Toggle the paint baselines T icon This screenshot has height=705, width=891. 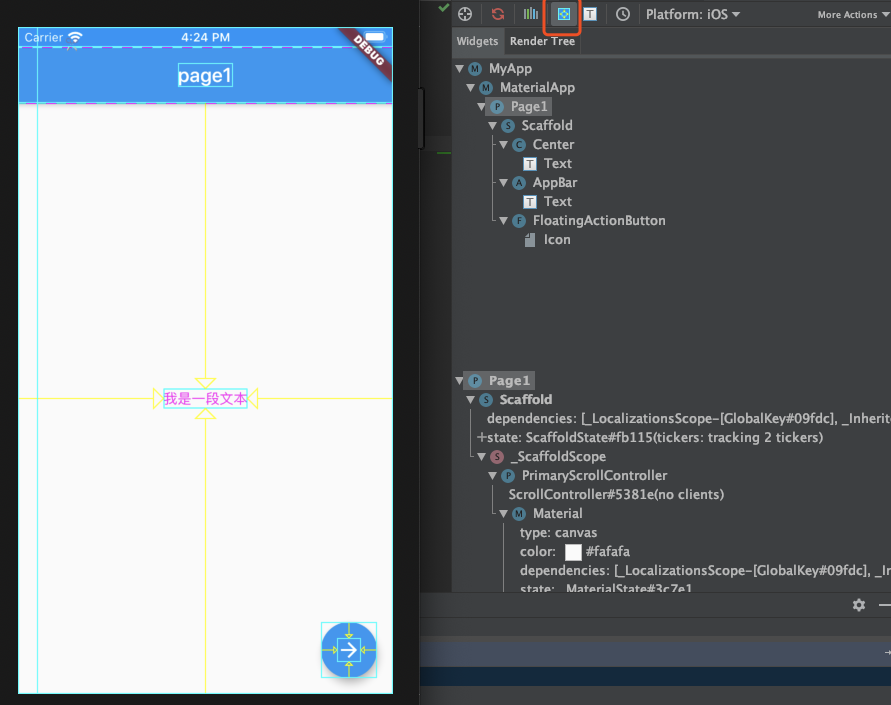click(590, 14)
